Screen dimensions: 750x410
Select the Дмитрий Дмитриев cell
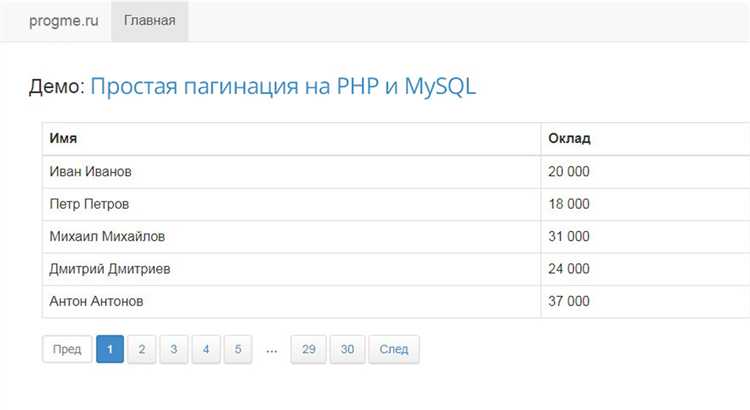[x=291, y=269]
